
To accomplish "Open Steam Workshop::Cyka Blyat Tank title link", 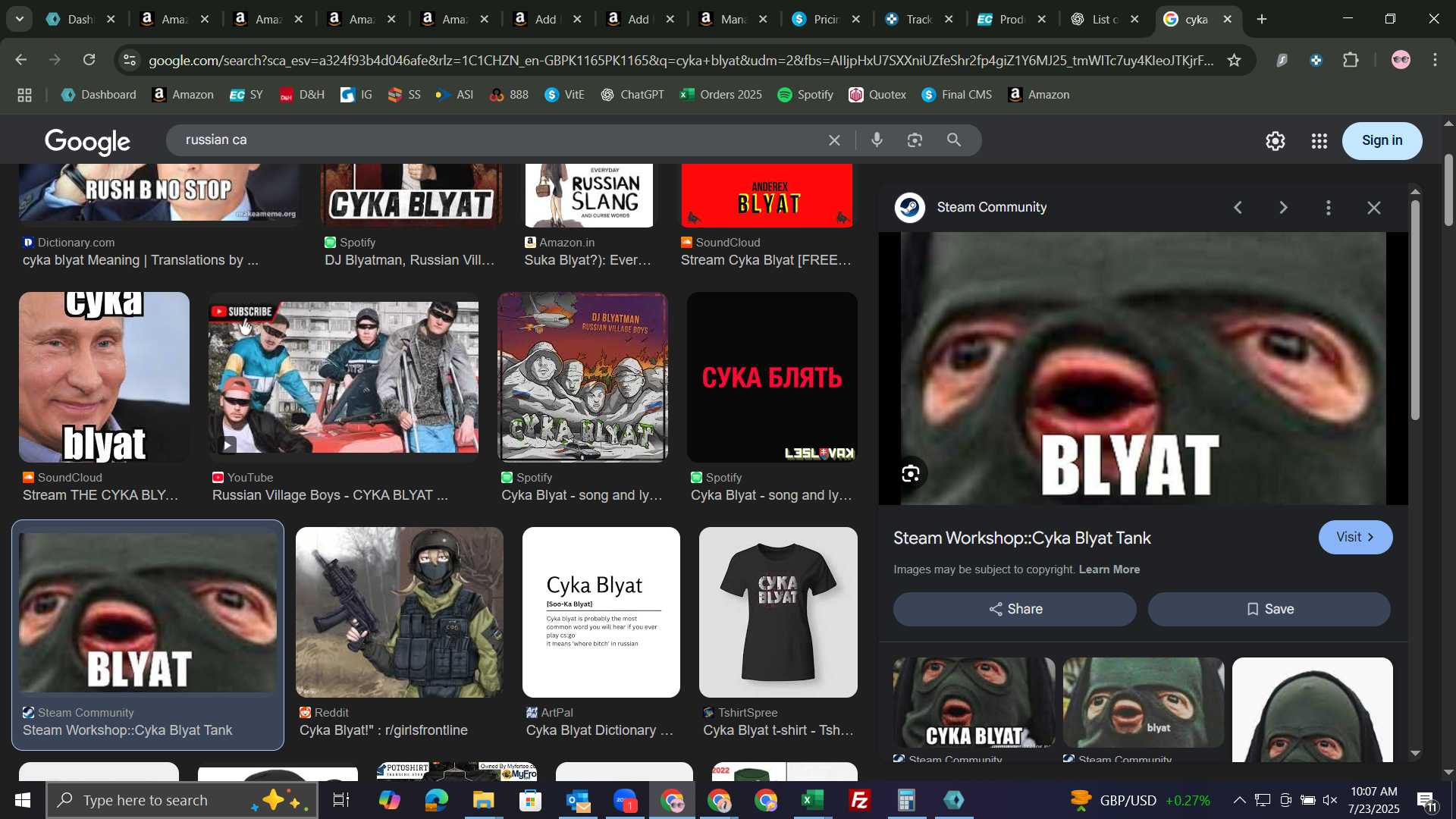I will tap(1022, 538).
